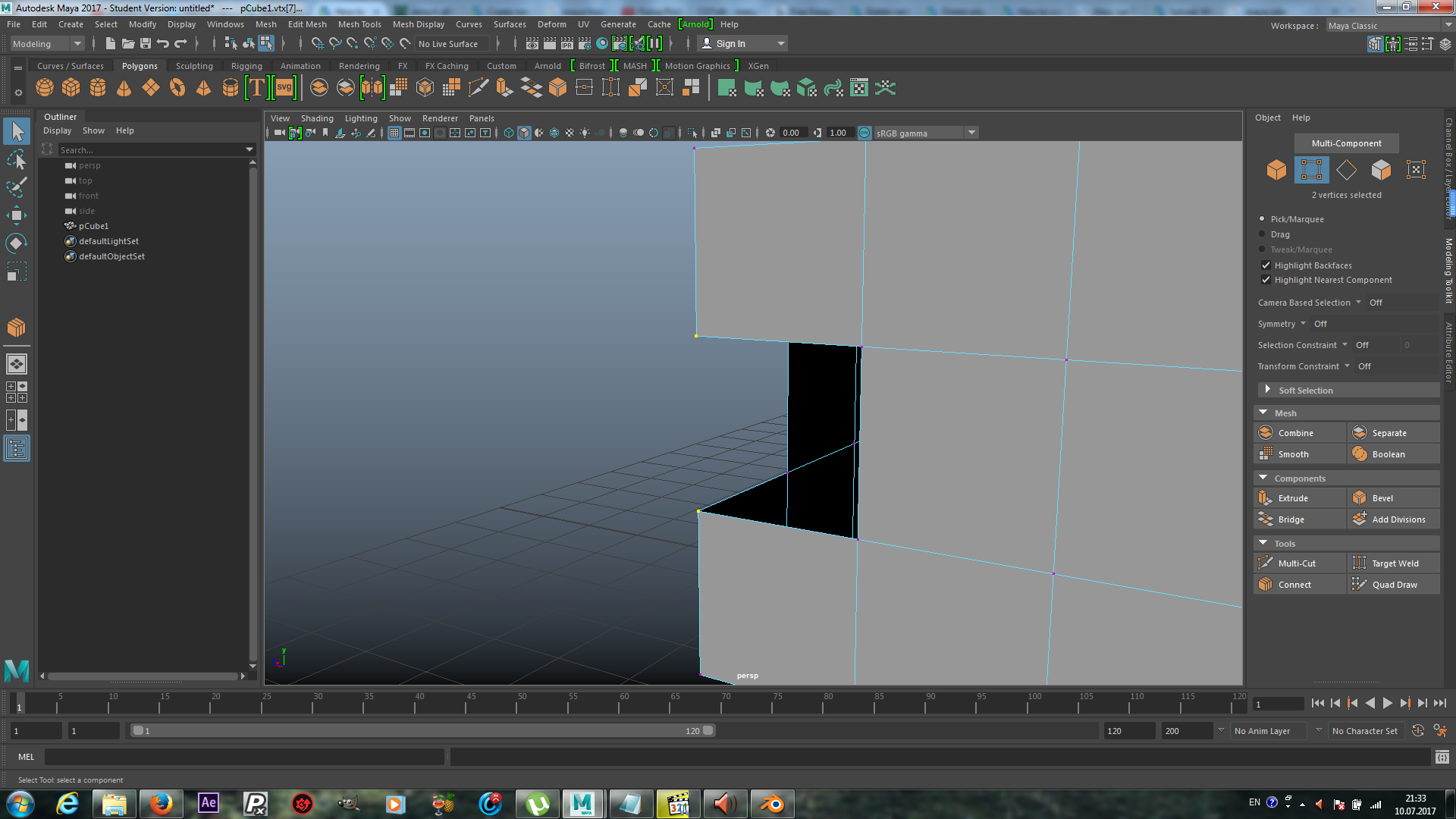The image size is (1456, 819).
Task: Click the polygon cube shelf icon
Action: [71, 88]
